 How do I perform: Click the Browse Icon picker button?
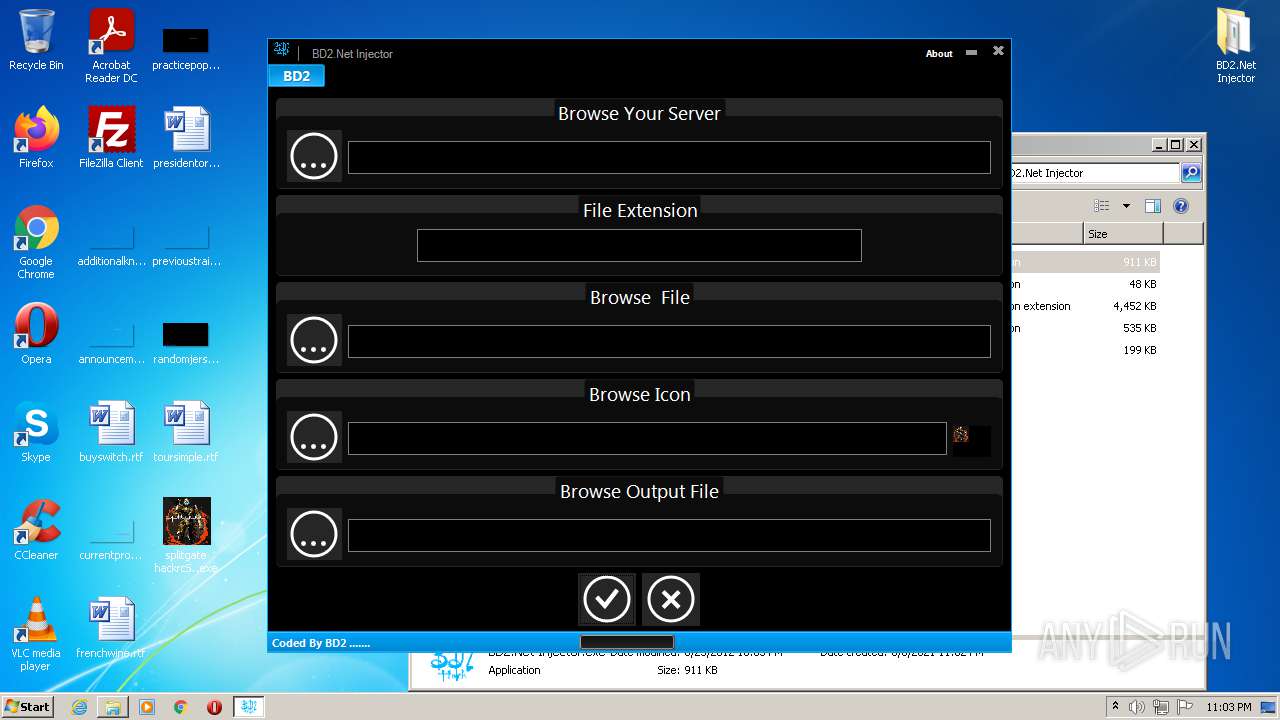[x=314, y=437]
